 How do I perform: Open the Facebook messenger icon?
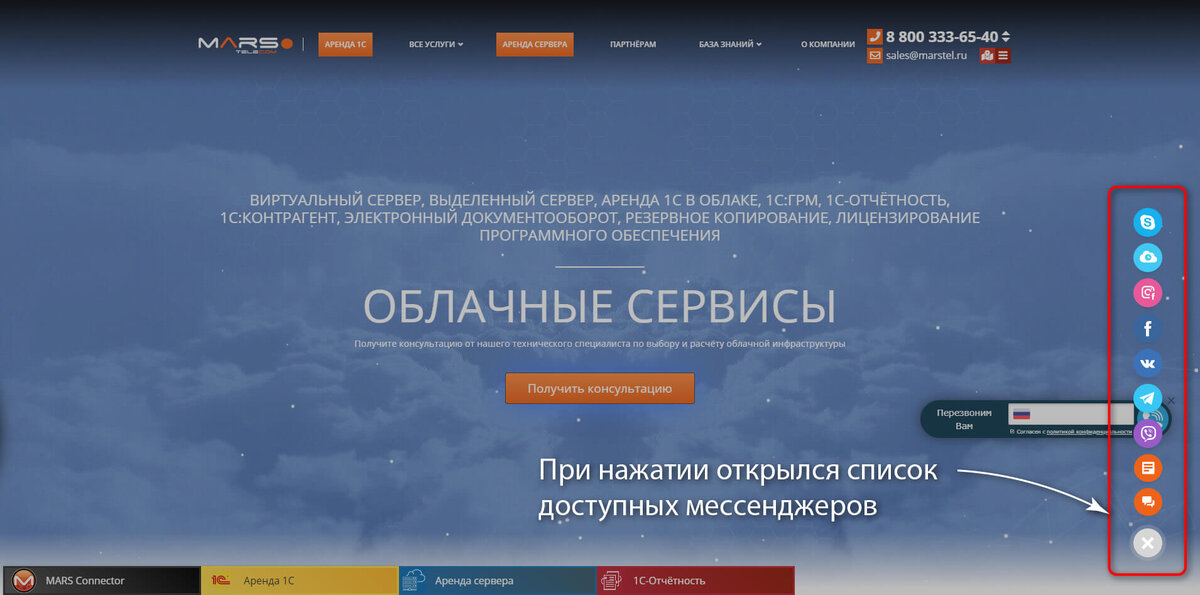(1148, 328)
